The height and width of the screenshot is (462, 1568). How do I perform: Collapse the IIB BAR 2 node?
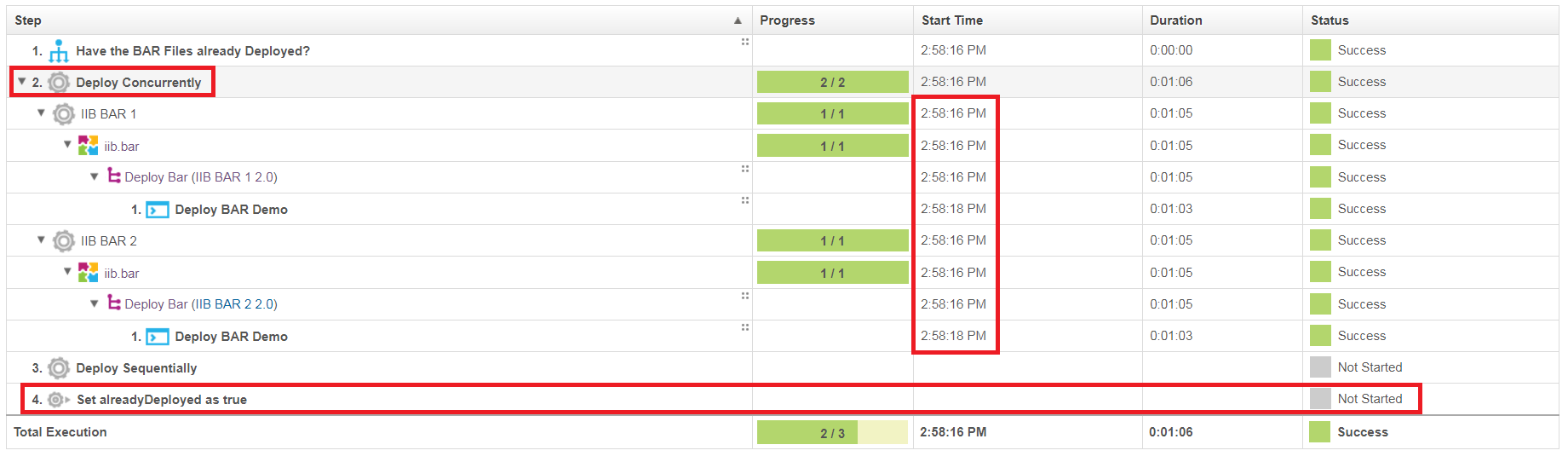[41, 240]
